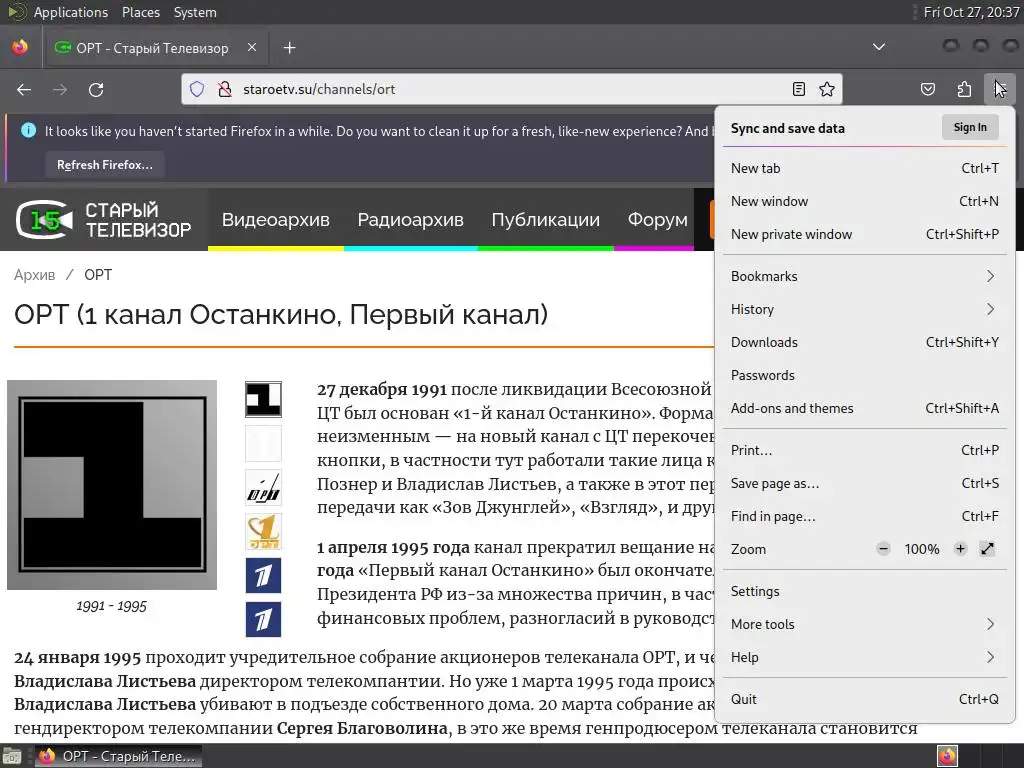Open Видеоархив site navigation link
Screen dimensions: 1024x768
(276, 219)
